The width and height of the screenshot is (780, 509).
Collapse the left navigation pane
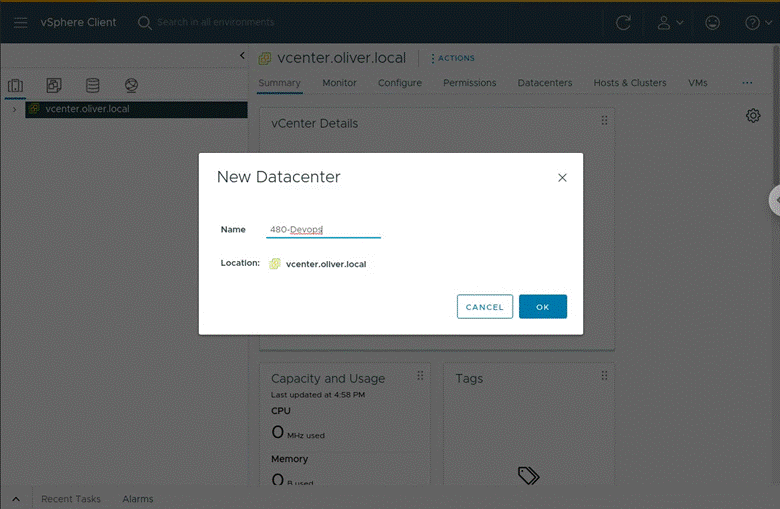(242, 55)
